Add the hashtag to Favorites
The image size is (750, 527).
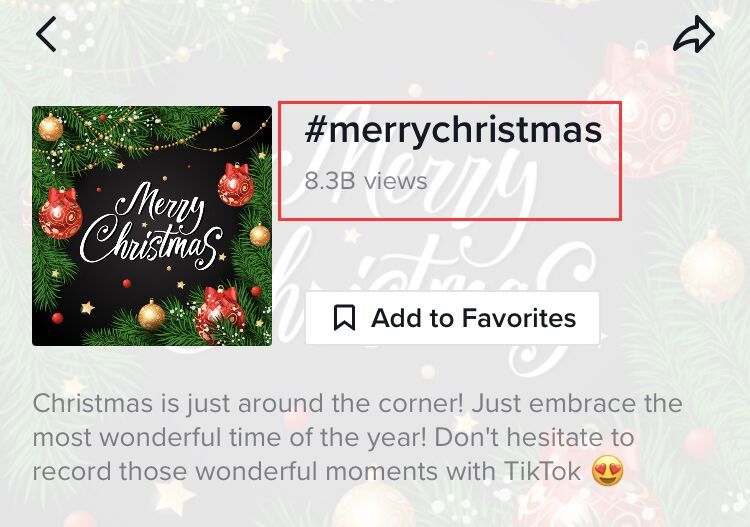tap(452, 318)
